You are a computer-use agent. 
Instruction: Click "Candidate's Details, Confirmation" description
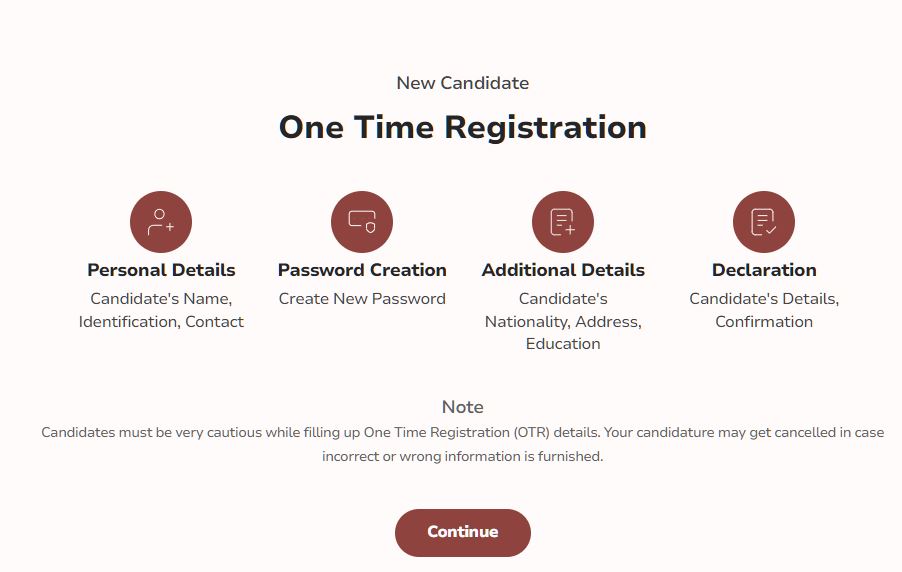coord(764,310)
